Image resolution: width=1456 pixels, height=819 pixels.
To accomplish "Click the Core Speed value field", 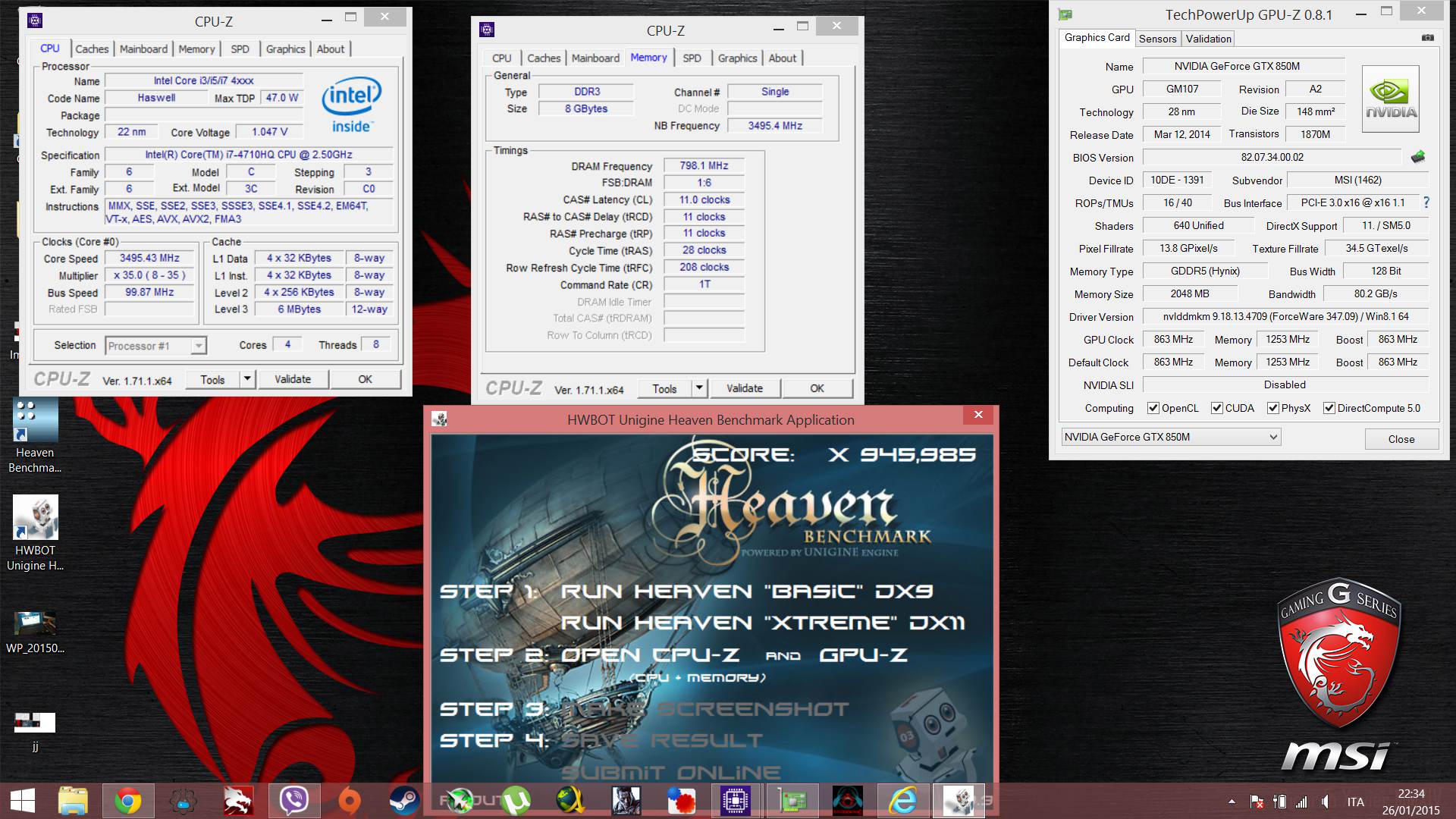I will point(149,258).
